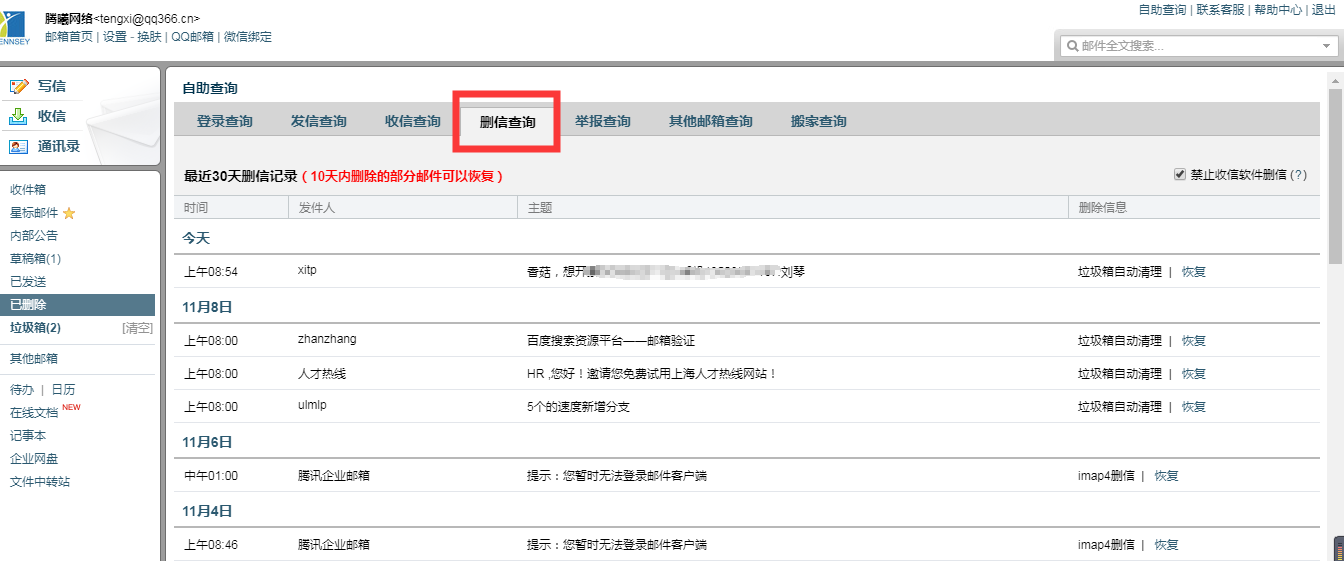Click the 收信 receive mail icon
The height and width of the screenshot is (561, 1344).
pos(18,117)
